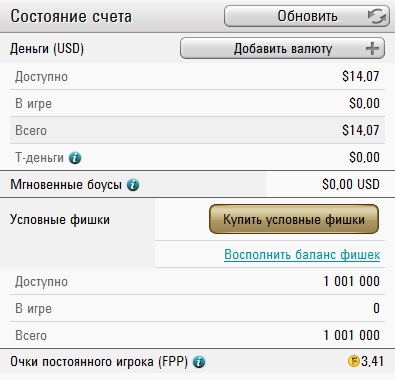The height and width of the screenshot is (380, 395).
Task: Click the Добавить валюту button
Action: [282, 48]
